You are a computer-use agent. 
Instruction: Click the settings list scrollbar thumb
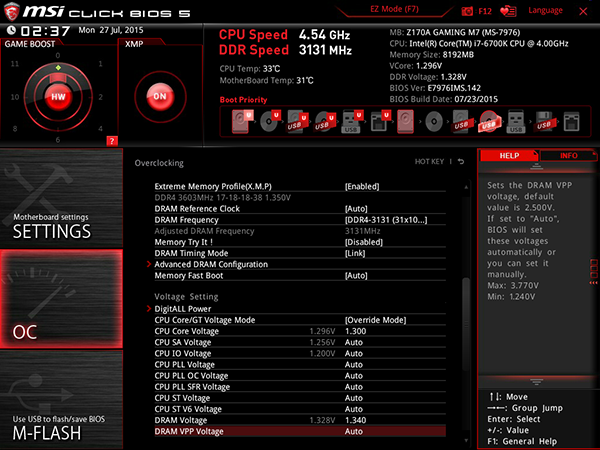click(466, 324)
